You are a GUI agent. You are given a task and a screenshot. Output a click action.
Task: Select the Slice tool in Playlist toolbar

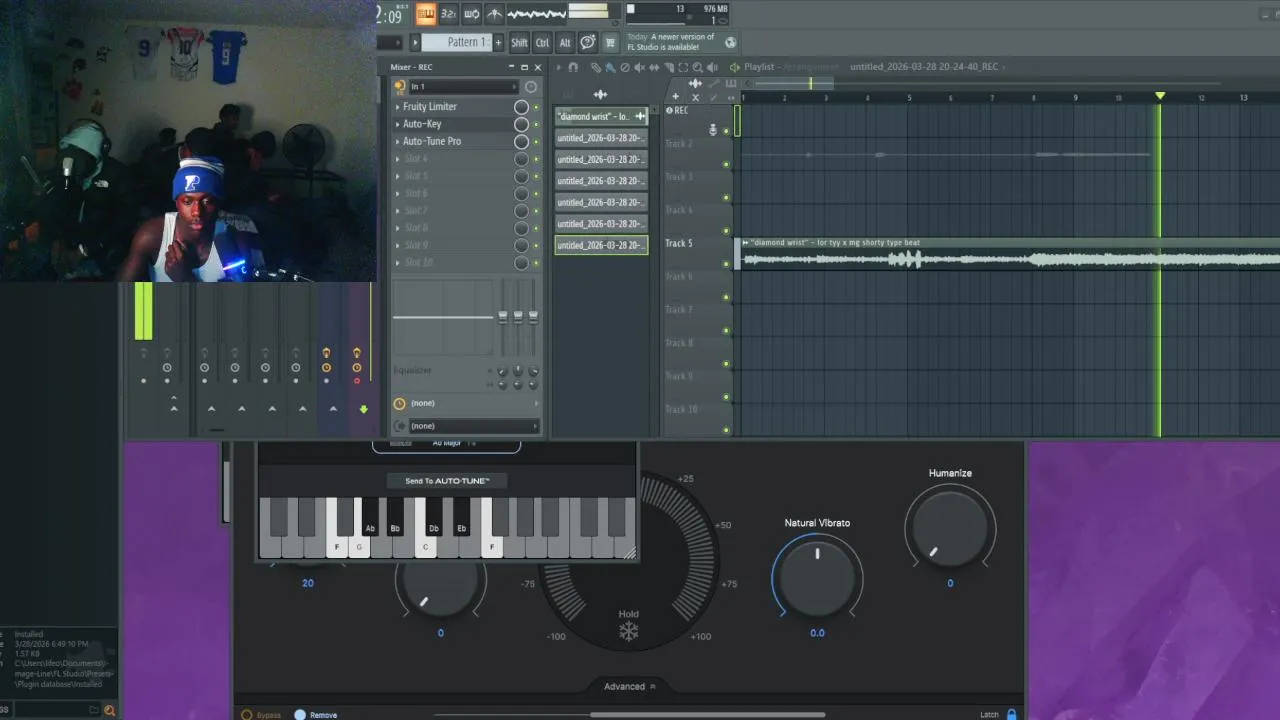pos(669,68)
